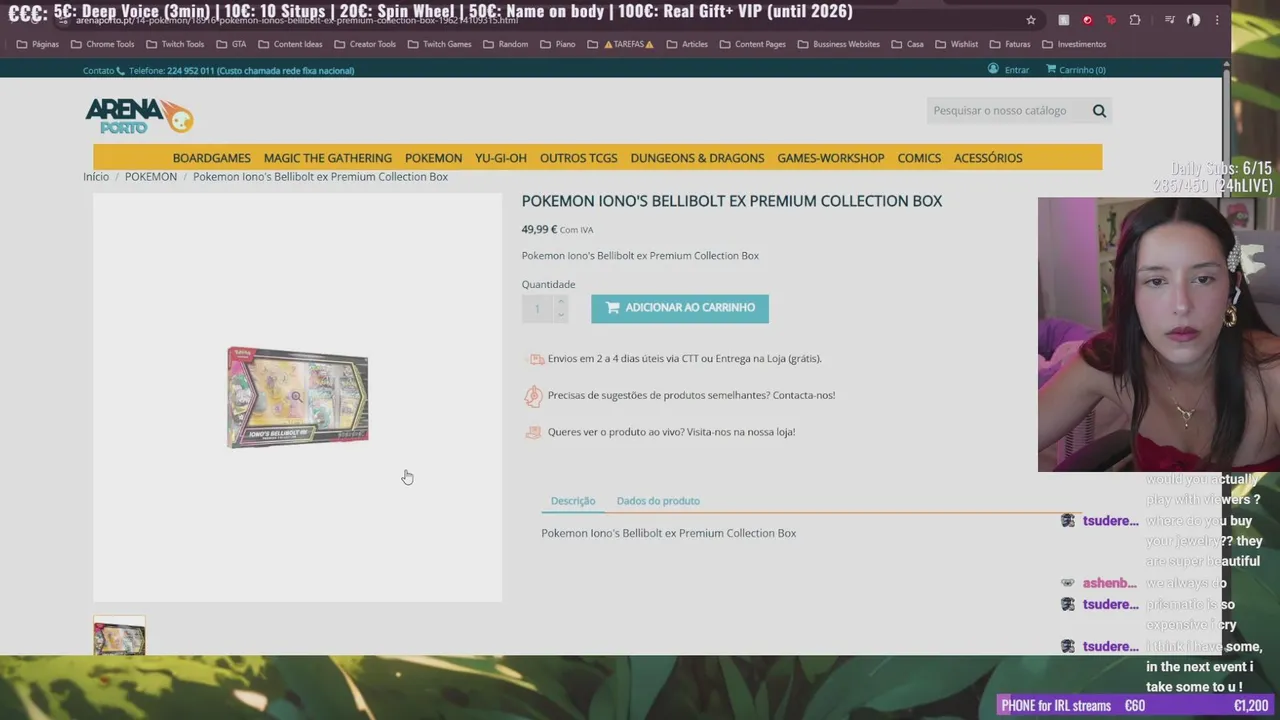Image resolution: width=1280 pixels, height=720 pixels.
Task: Click the search magnifier icon
Action: tap(1099, 111)
